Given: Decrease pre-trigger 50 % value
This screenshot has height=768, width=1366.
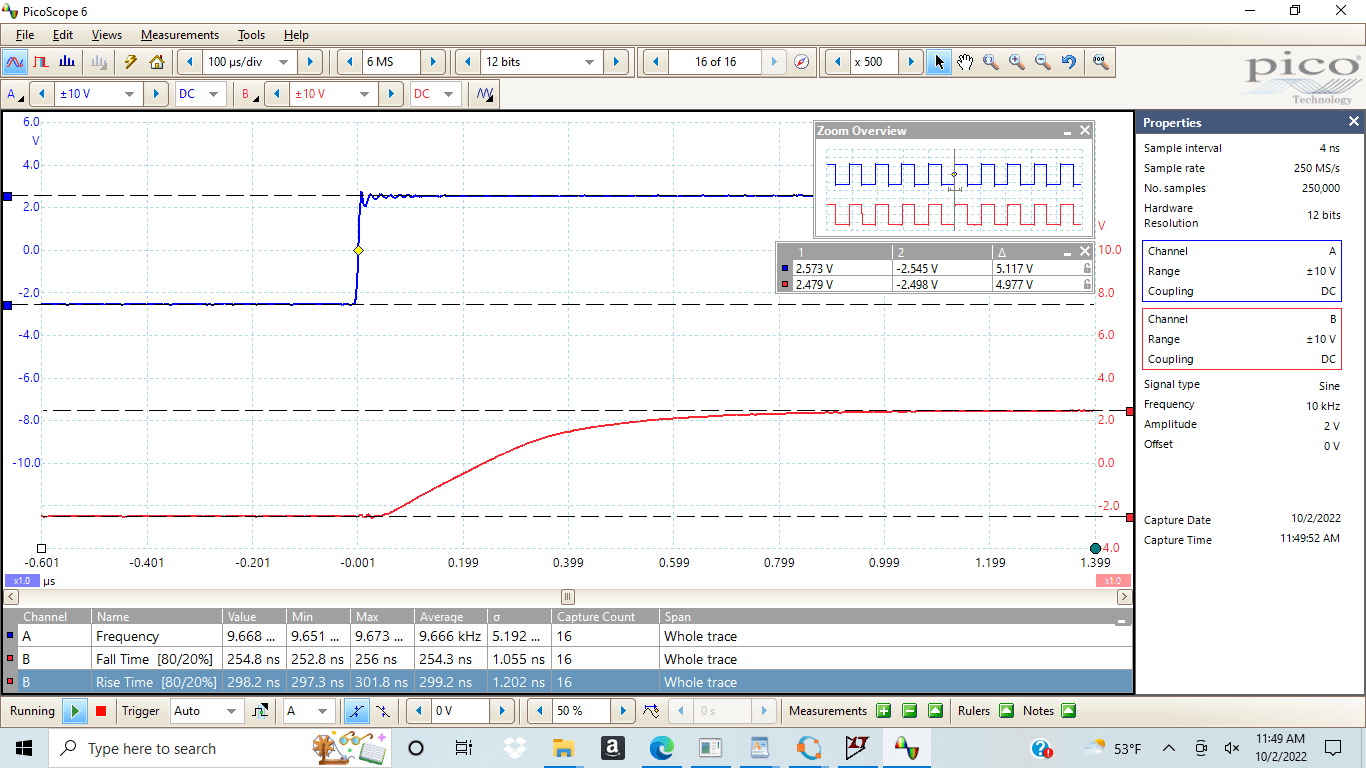Looking at the screenshot, I should click(x=538, y=711).
